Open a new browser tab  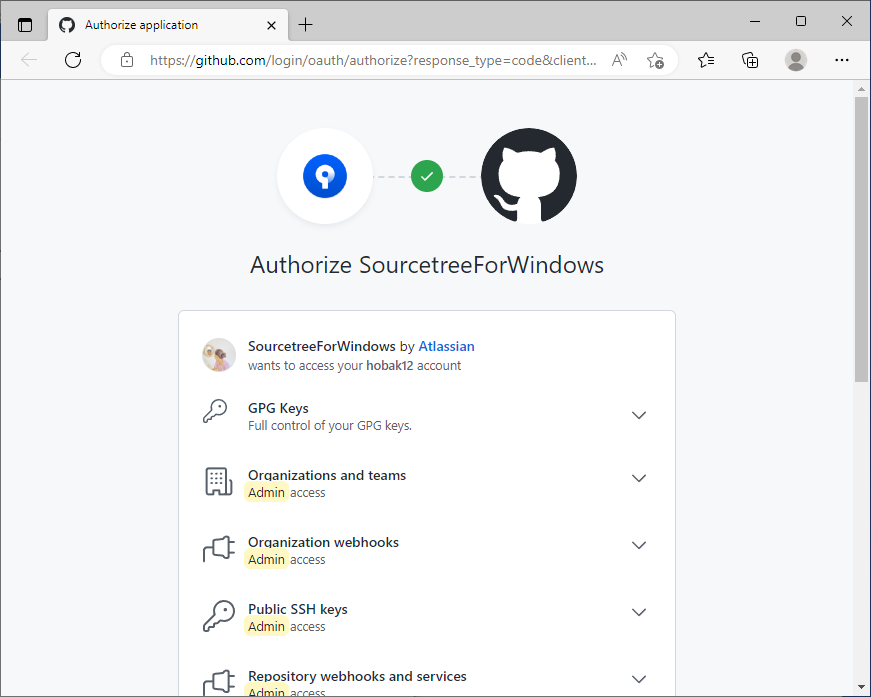tap(306, 25)
